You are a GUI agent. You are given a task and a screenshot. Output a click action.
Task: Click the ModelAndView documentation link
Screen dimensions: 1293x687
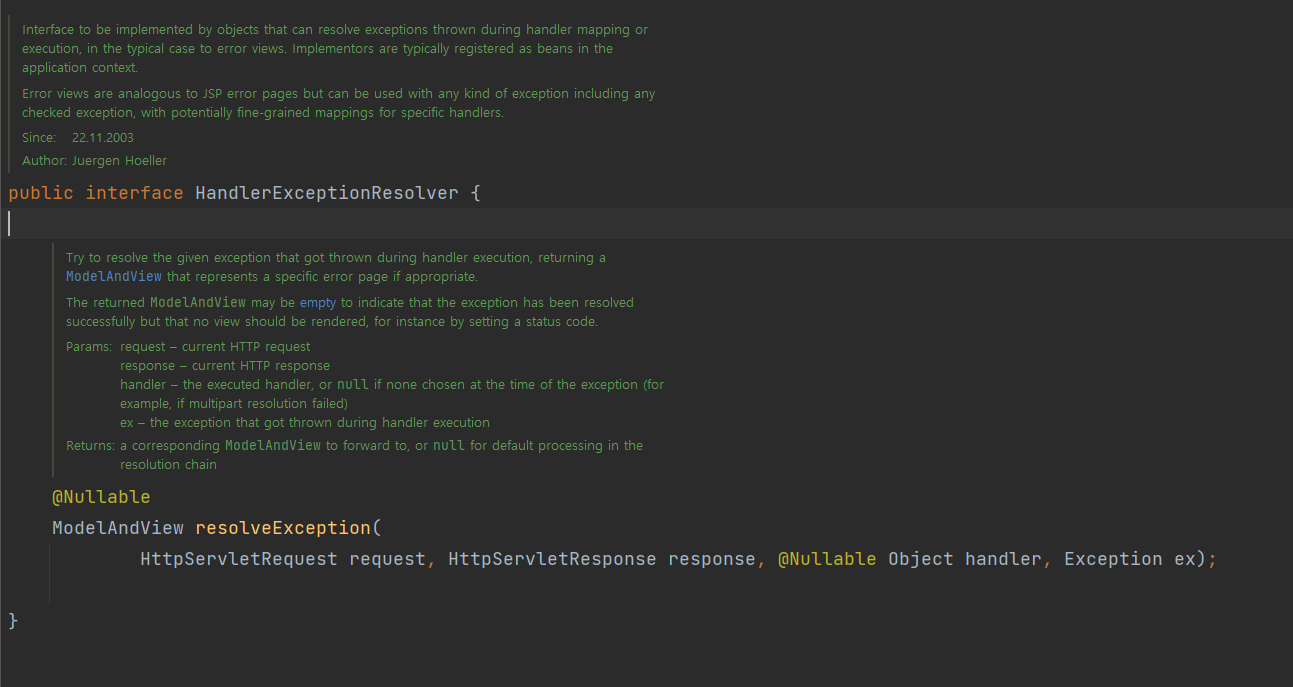tap(113, 276)
